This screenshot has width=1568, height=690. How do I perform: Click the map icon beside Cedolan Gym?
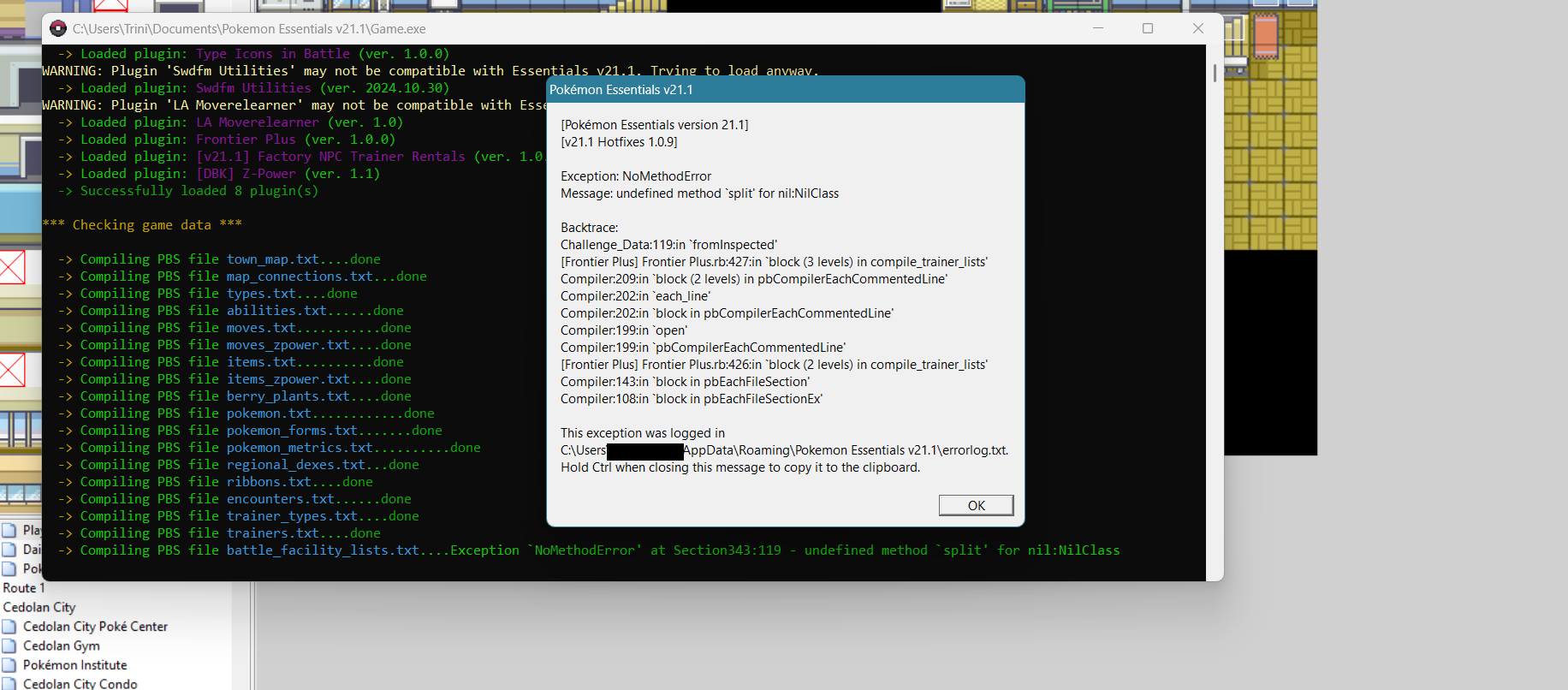9,645
